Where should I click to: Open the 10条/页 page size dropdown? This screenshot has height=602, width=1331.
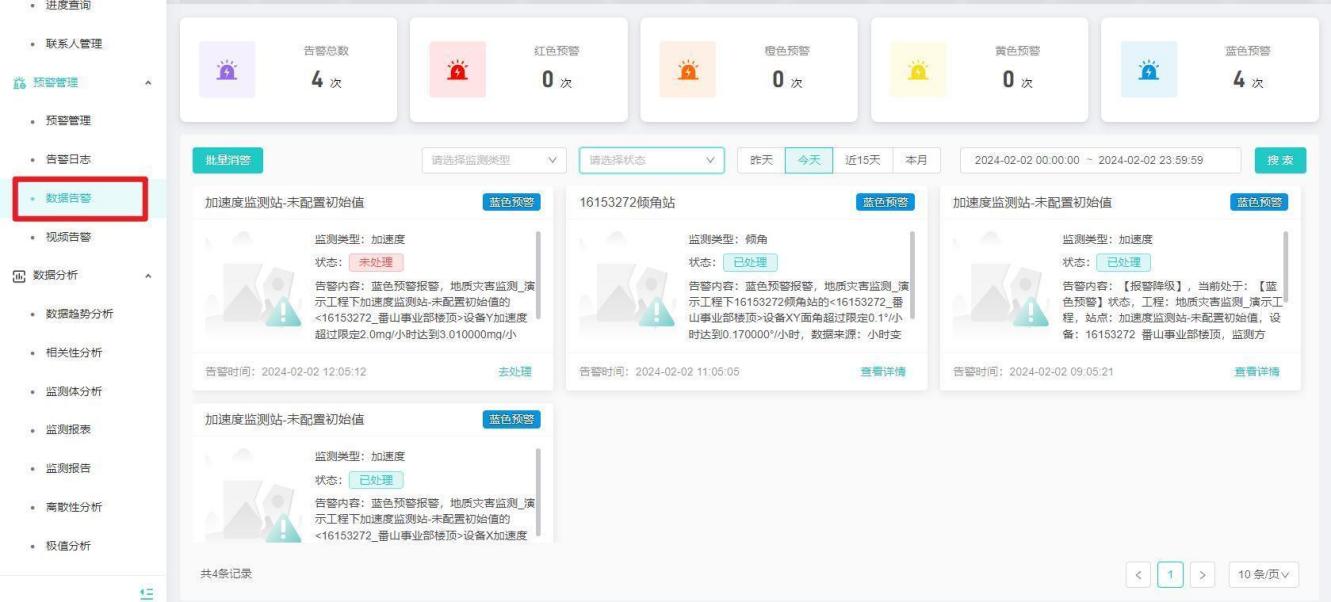(1263, 574)
